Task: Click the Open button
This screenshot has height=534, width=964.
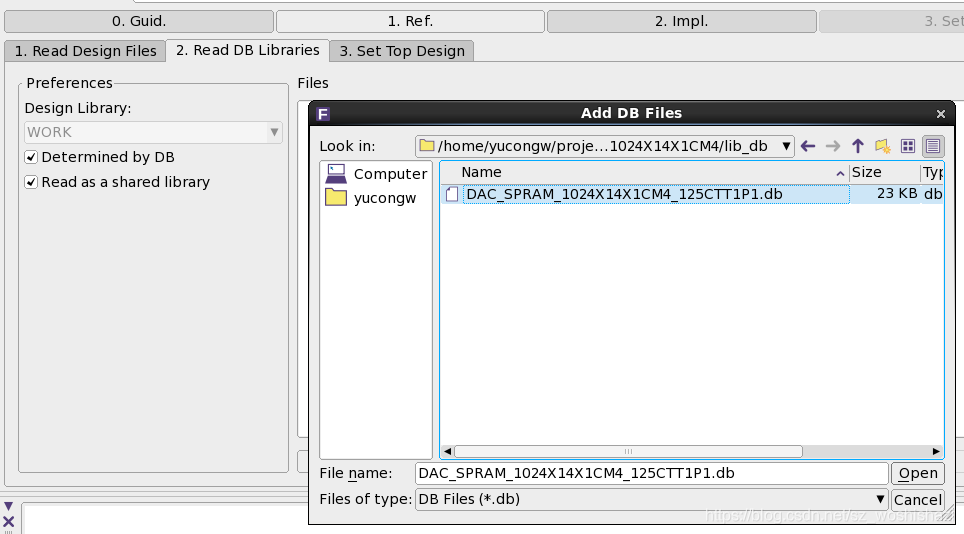Action: (917, 473)
